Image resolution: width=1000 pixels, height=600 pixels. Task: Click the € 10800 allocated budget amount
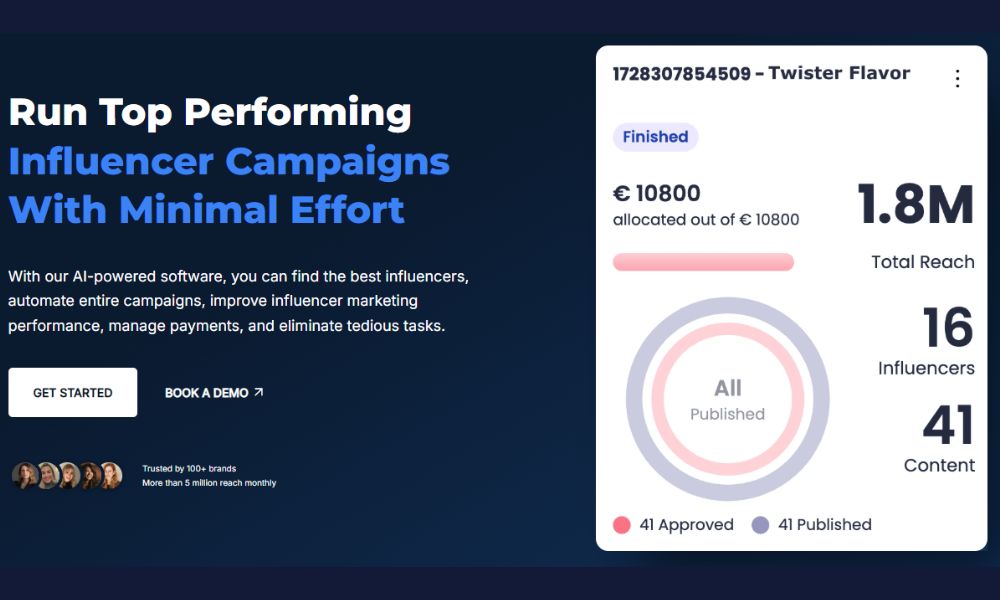tap(657, 193)
